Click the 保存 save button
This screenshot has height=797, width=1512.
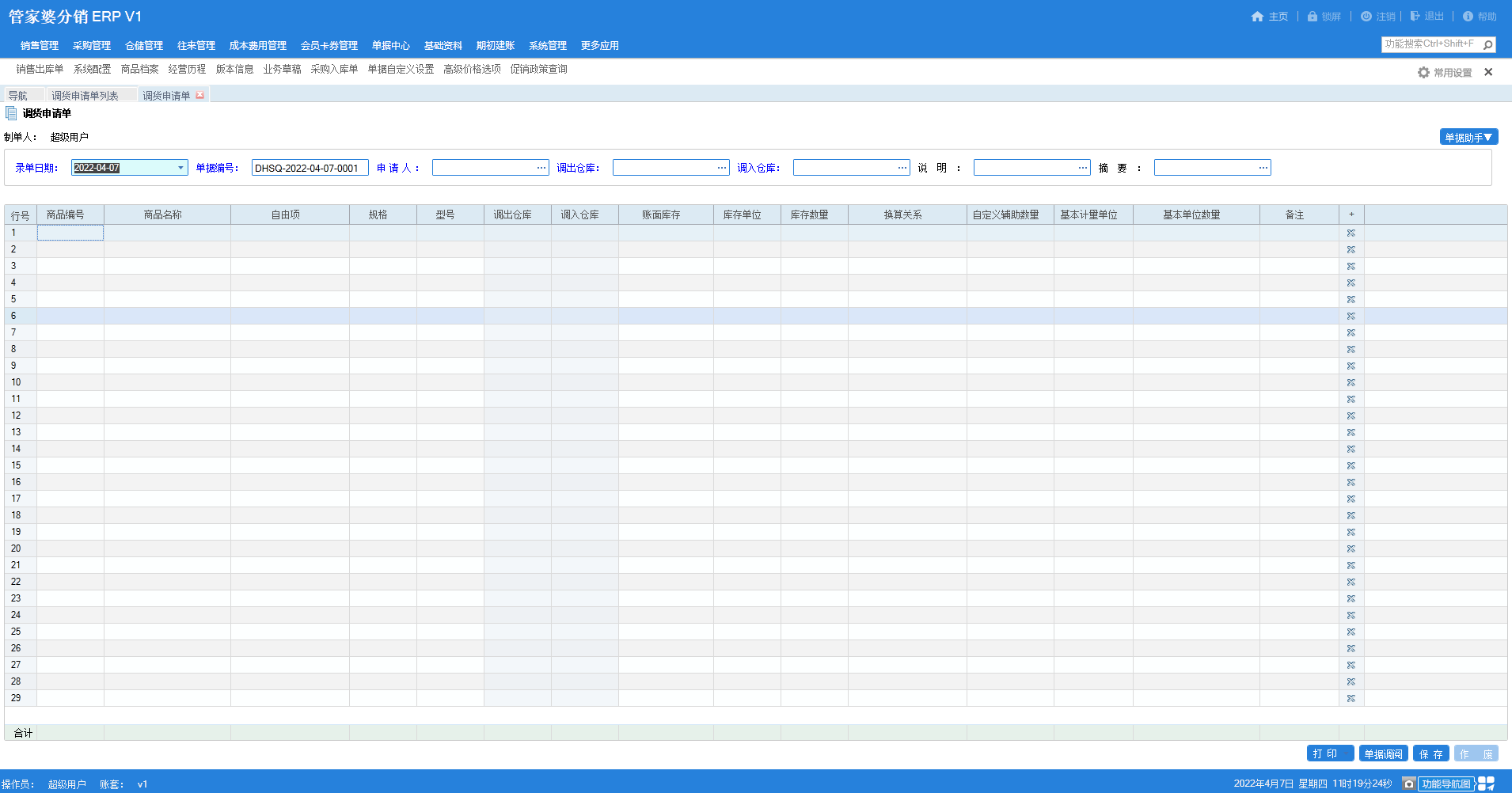pyautogui.click(x=1431, y=753)
